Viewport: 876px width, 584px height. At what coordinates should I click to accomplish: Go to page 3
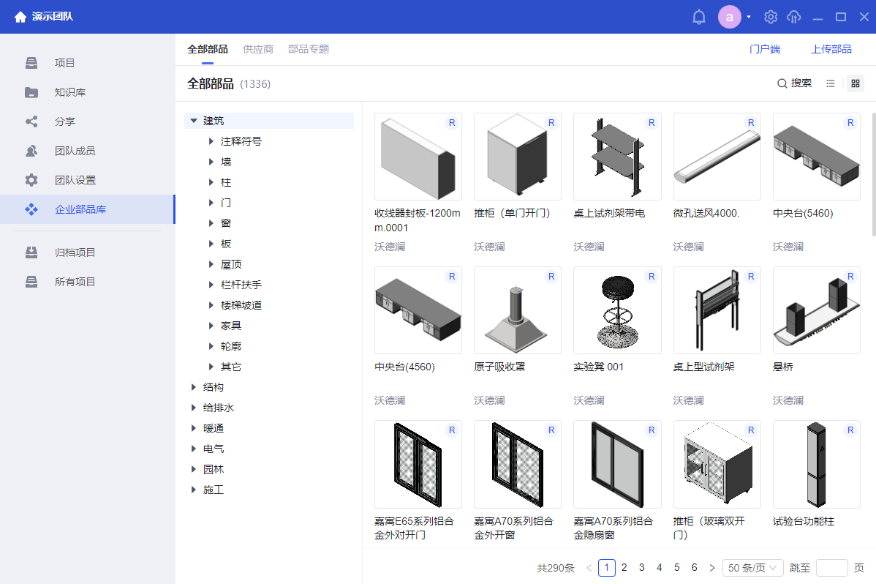coord(641,568)
